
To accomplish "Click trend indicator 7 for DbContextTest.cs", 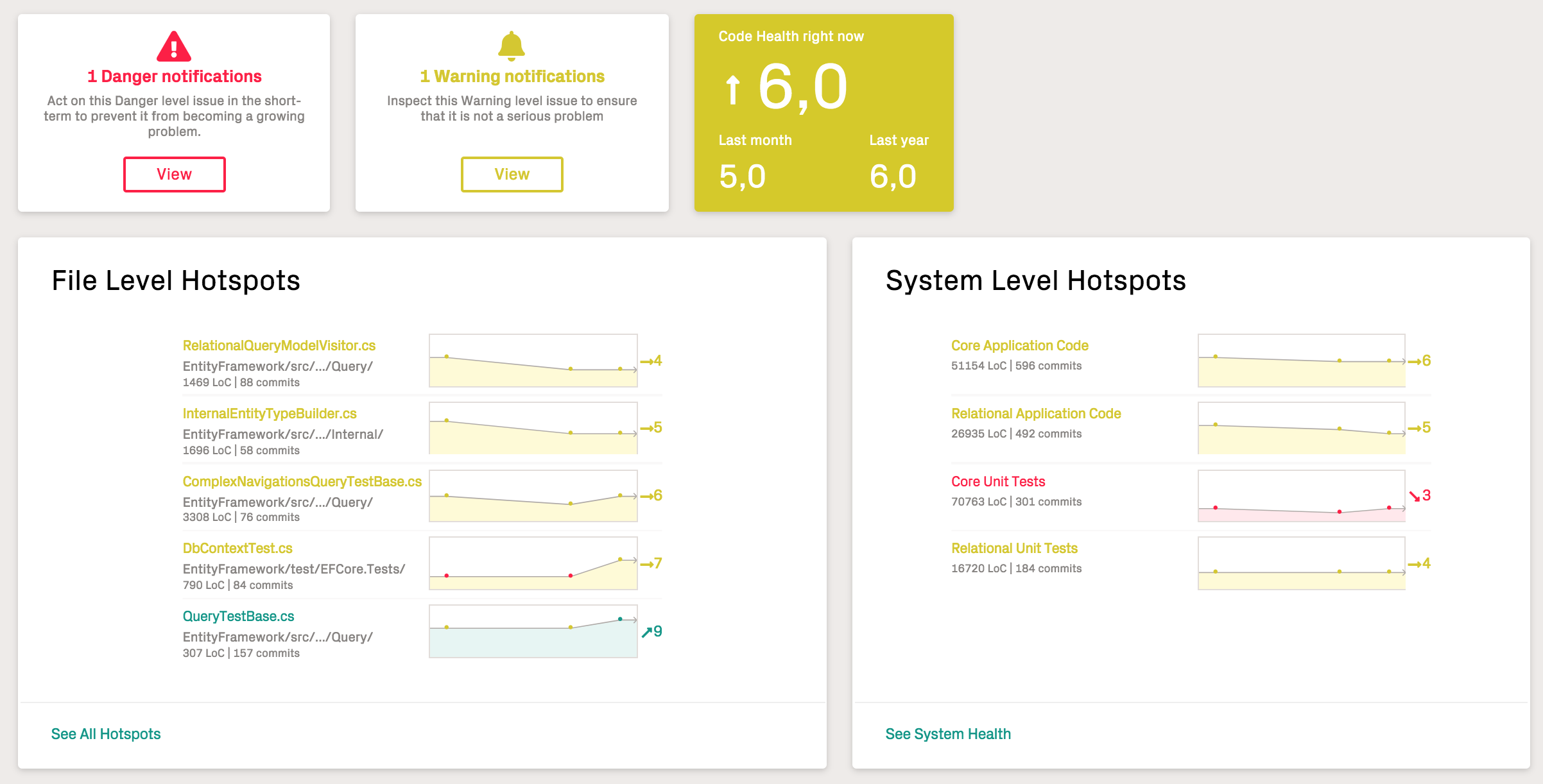I will [651, 563].
